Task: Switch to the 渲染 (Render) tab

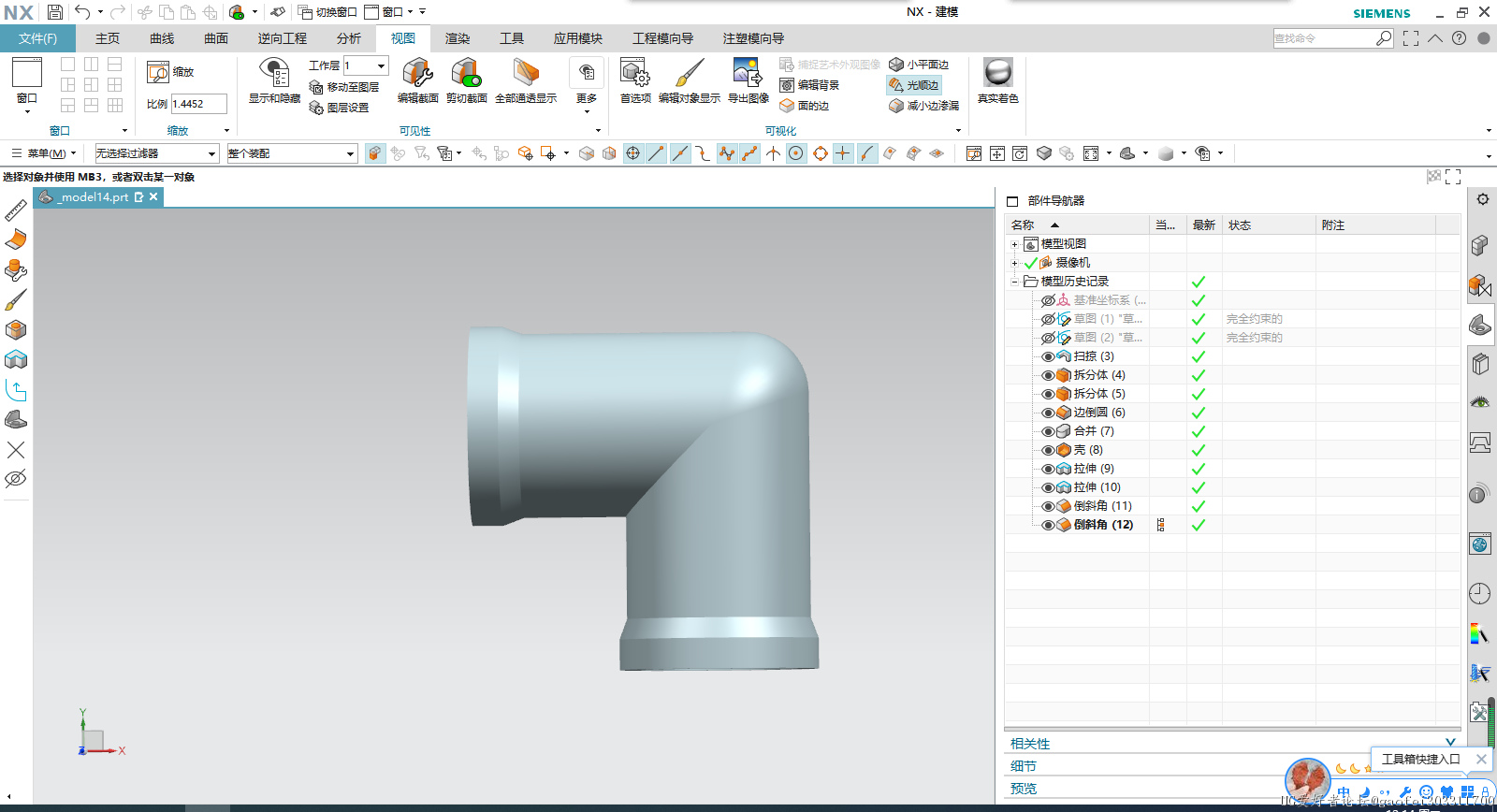Action: 458,38
